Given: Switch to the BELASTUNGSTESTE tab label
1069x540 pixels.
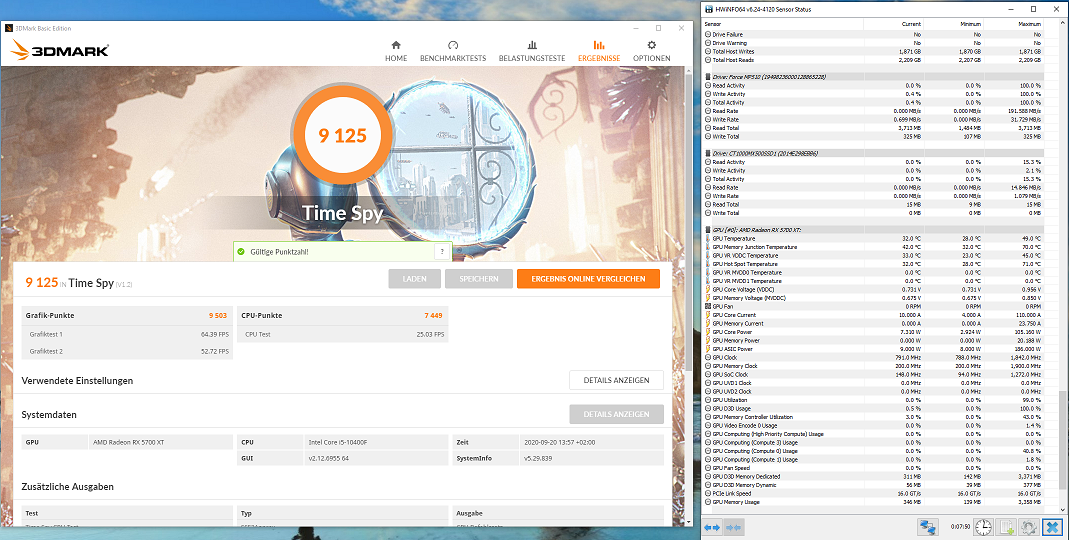Looking at the screenshot, I should [532, 59].
